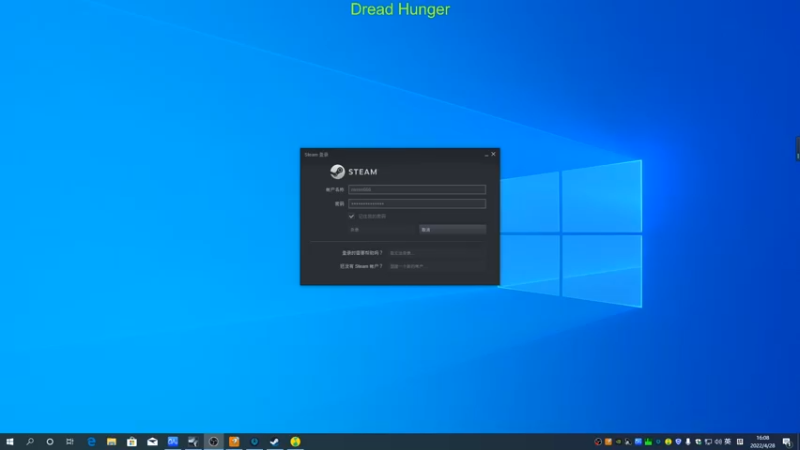Open the blue app icon next to Mail
Screen dimensions: 800x450
pyautogui.click(x=172, y=442)
